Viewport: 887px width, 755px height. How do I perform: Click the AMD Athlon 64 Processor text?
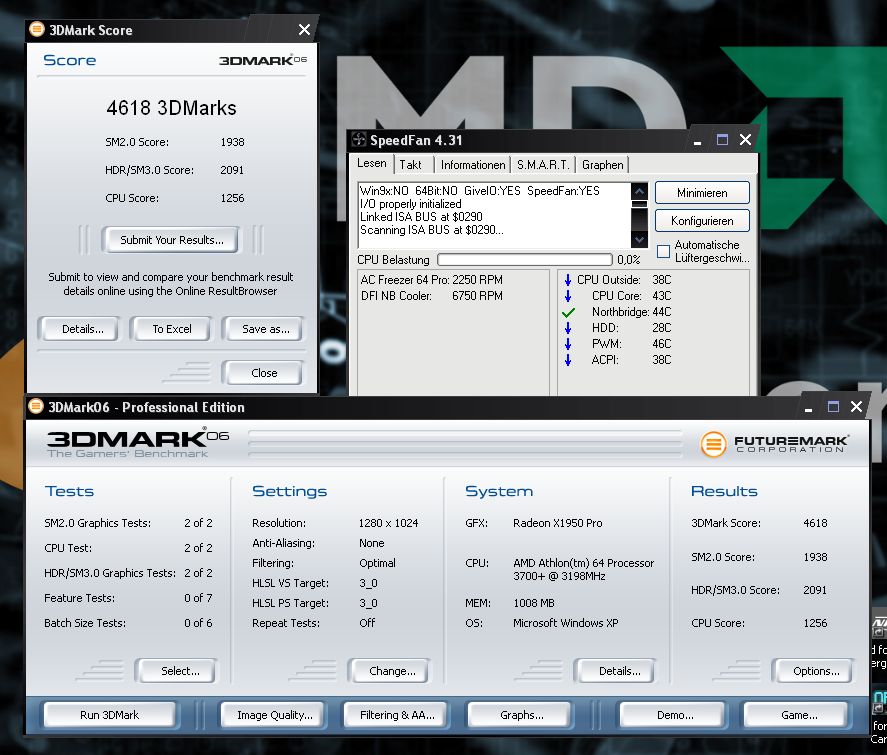click(583, 570)
